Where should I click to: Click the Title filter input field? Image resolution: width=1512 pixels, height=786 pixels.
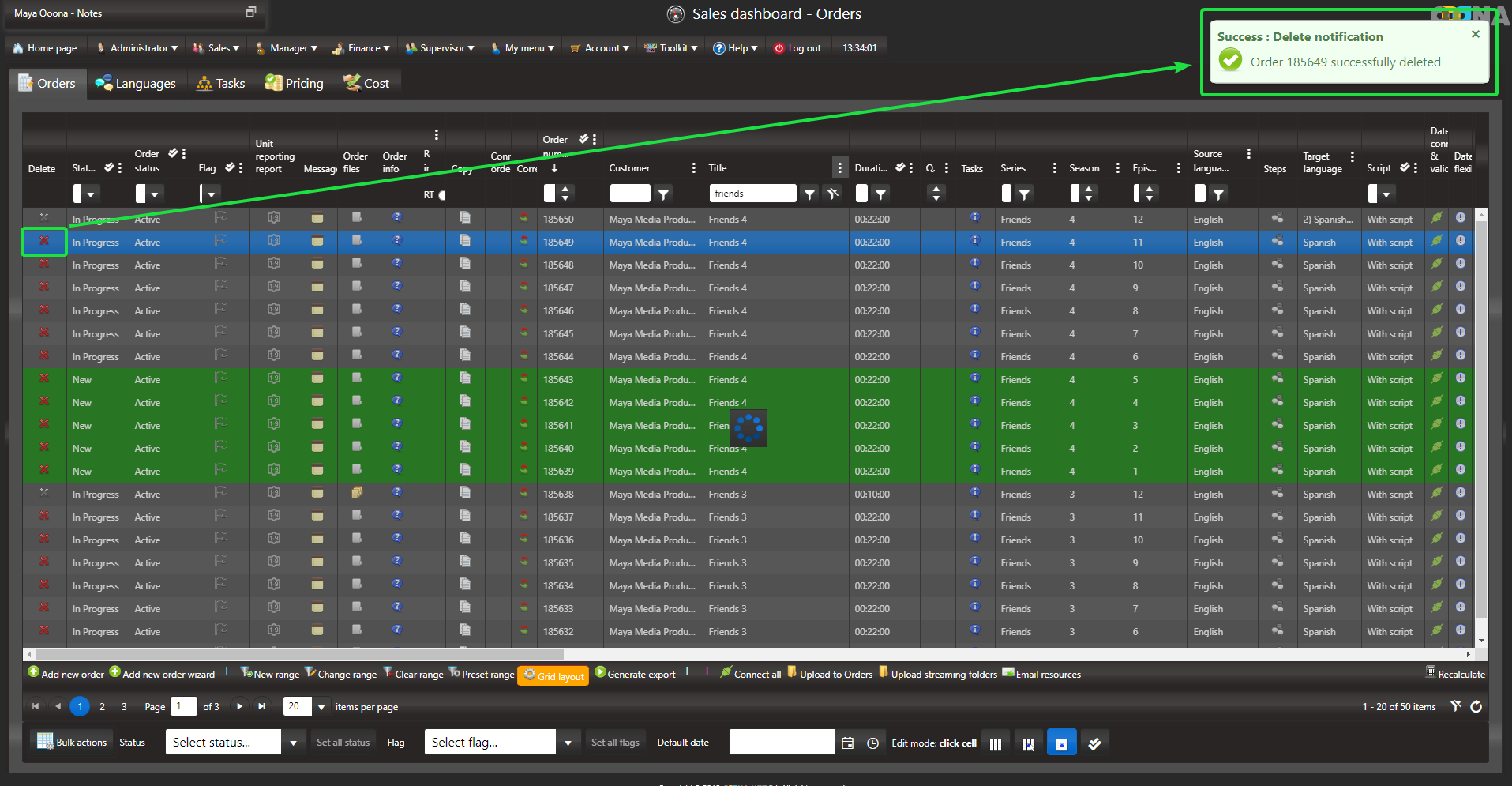pyautogui.click(x=752, y=194)
